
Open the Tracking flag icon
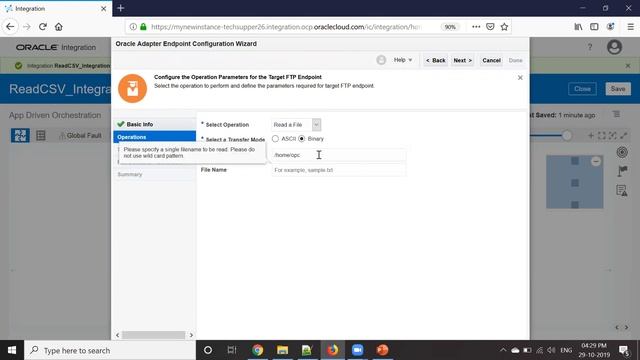pos(622,171)
